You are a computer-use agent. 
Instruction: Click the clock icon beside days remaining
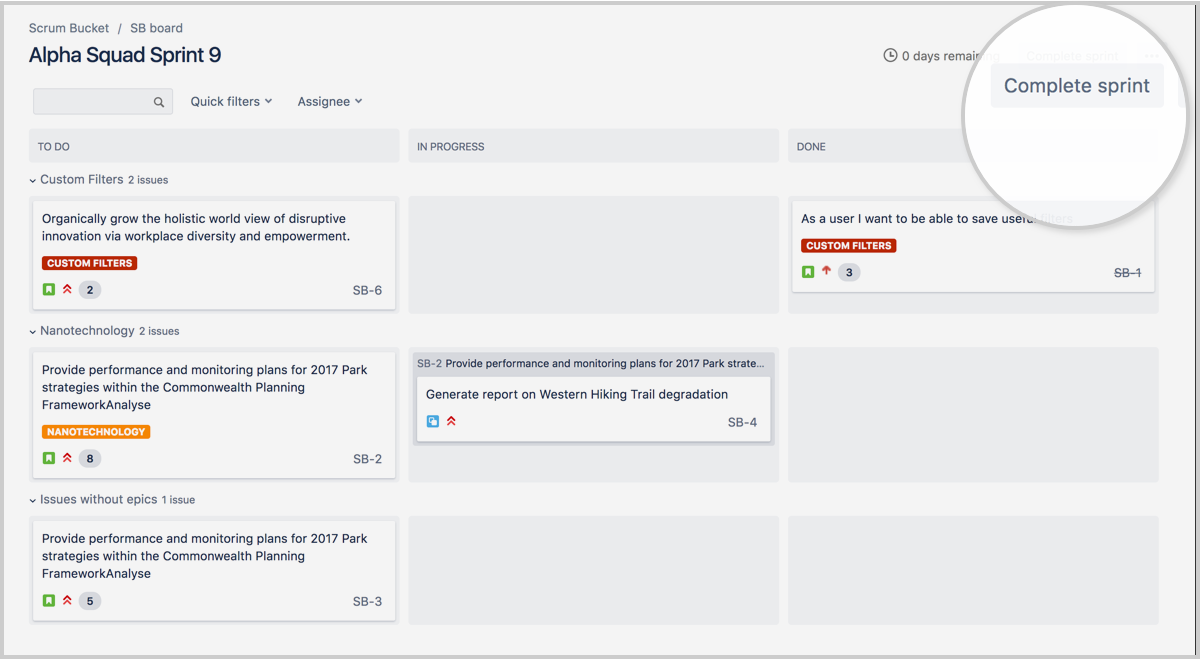[890, 56]
